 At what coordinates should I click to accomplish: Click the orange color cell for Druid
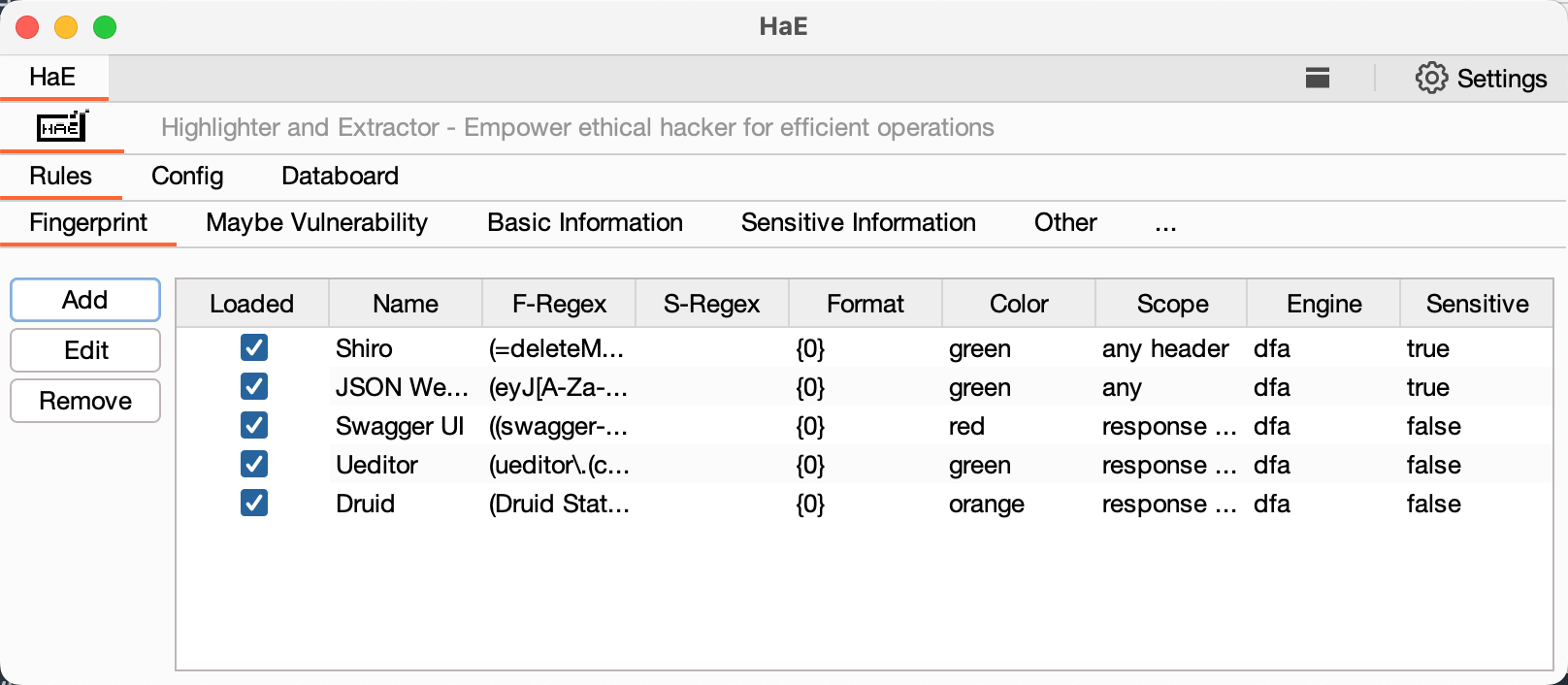click(986, 504)
